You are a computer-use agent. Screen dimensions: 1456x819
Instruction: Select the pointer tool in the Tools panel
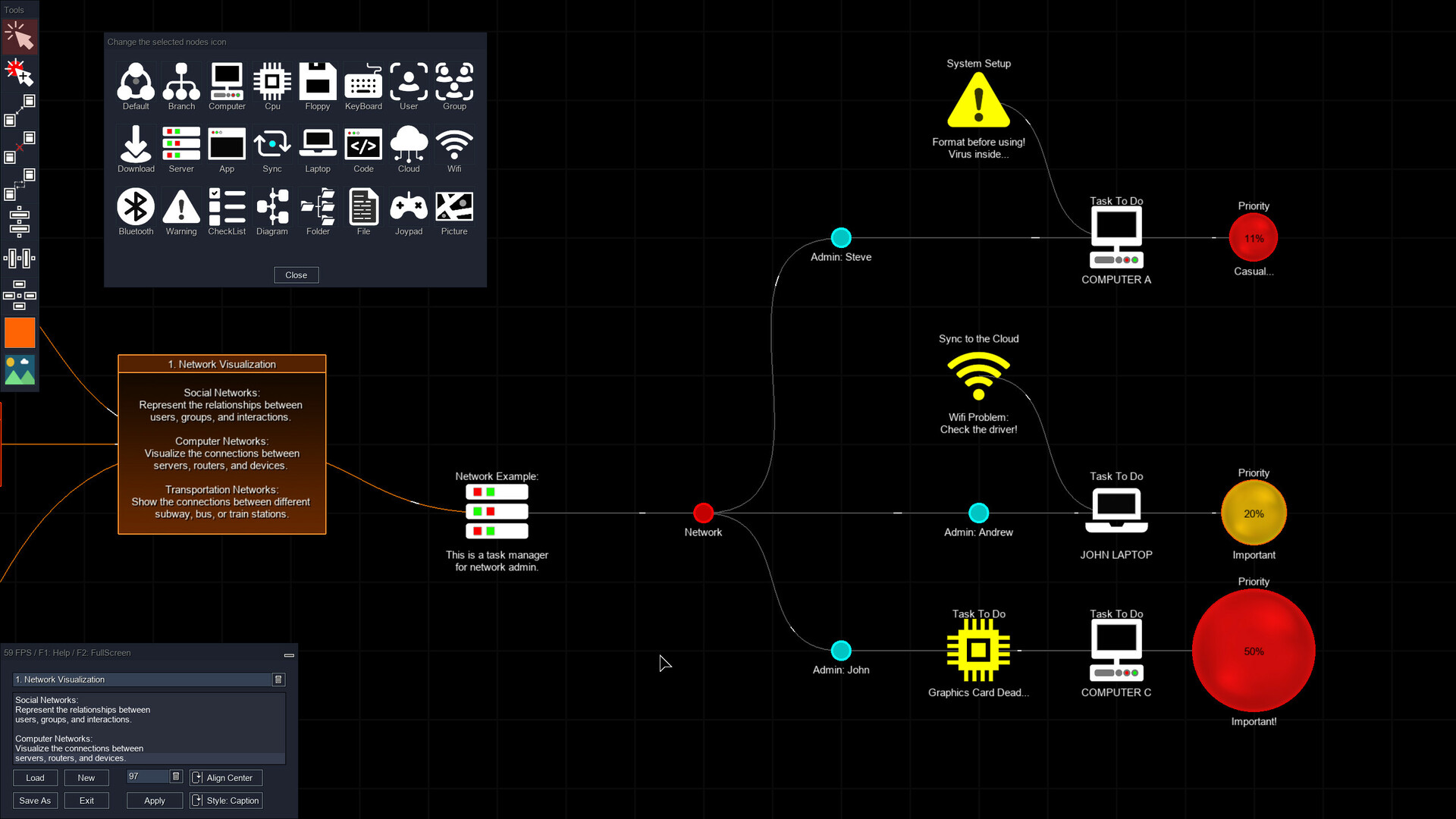click(x=20, y=36)
